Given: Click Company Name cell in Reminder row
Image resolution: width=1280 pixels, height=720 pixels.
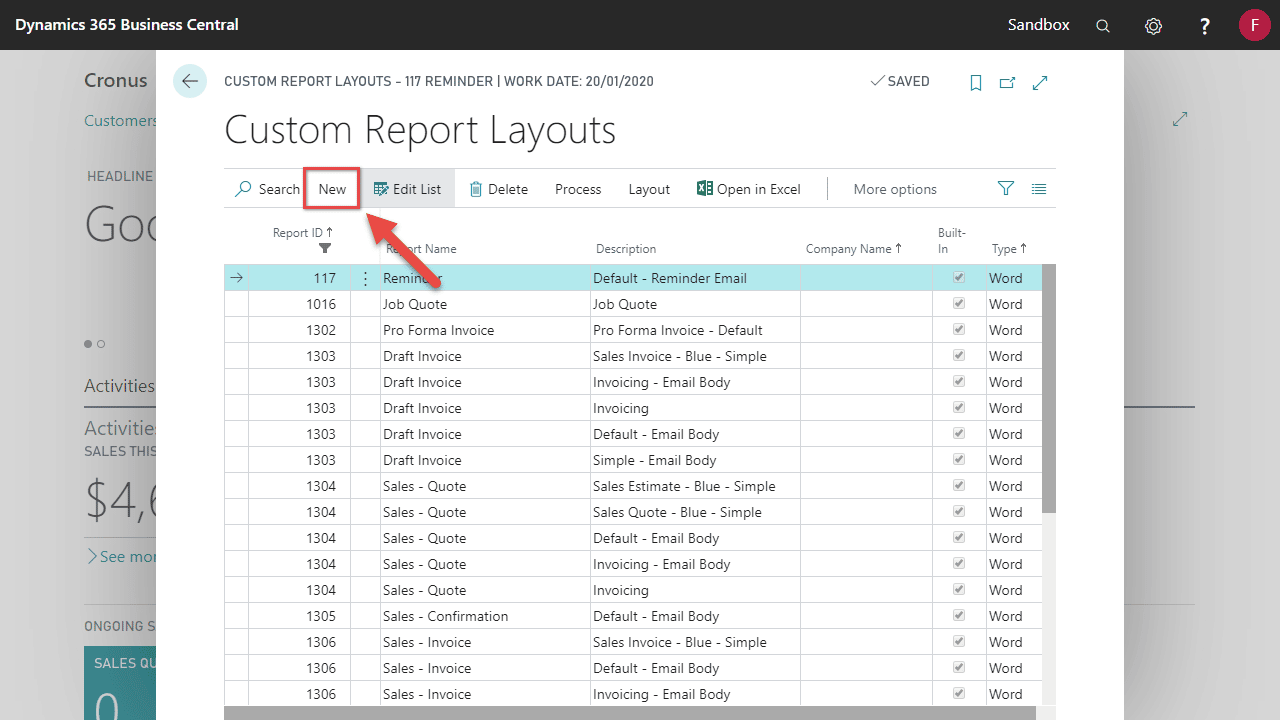Looking at the screenshot, I should 866,278.
